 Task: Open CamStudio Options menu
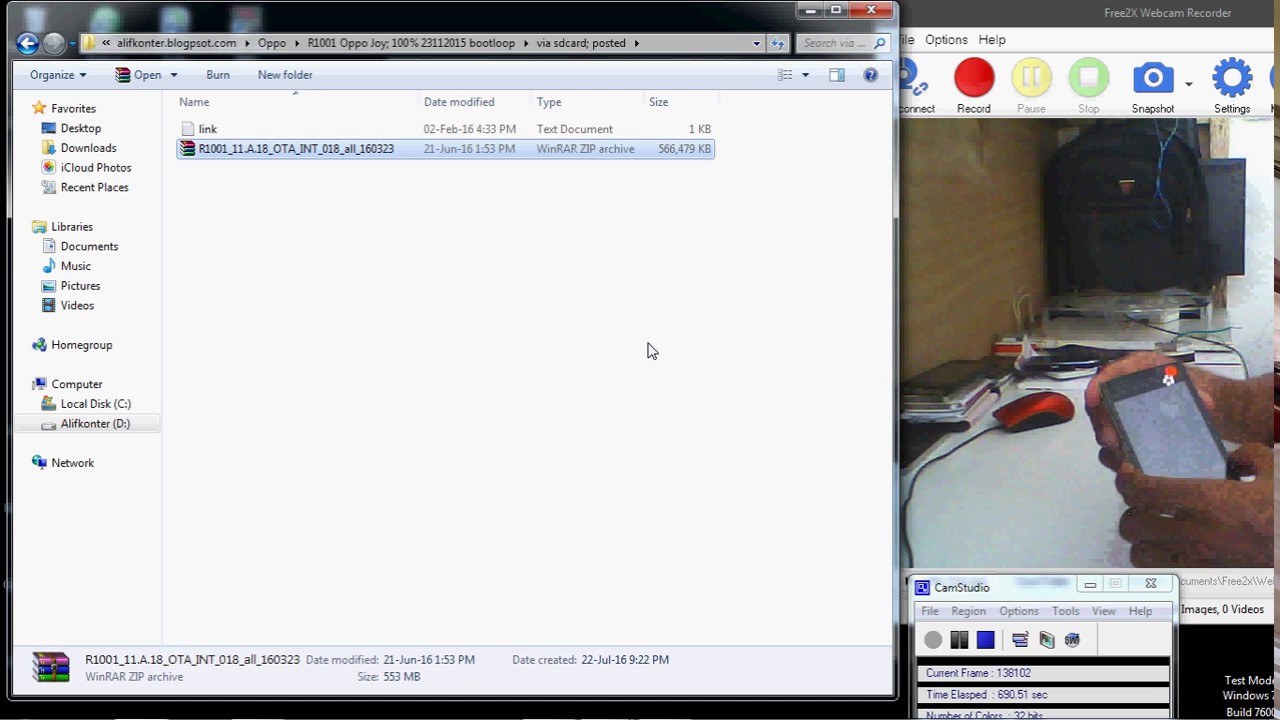tap(1019, 611)
